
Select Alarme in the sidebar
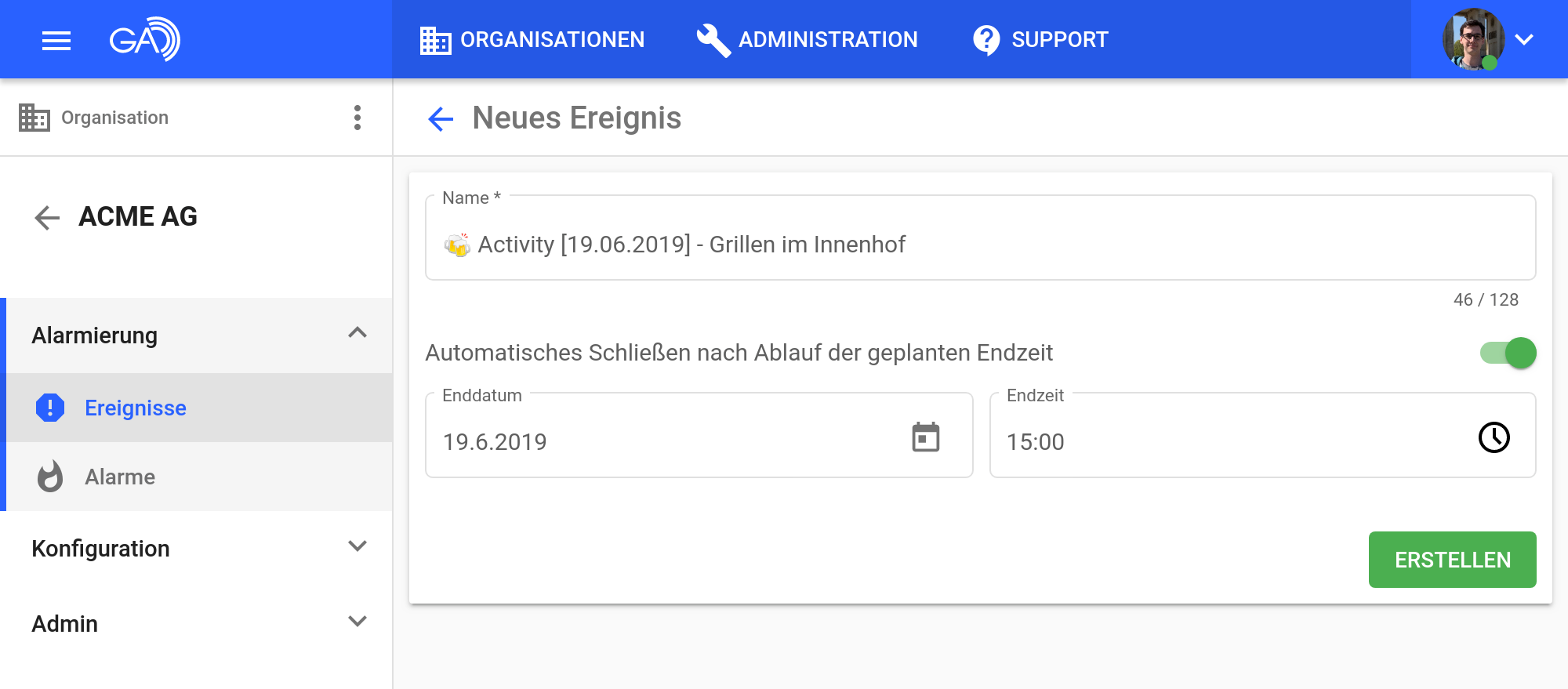point(120,477)
